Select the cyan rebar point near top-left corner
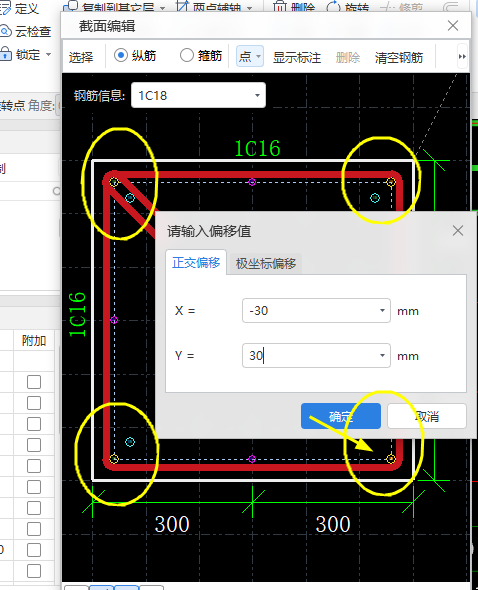478x590 pixels. (130, 198)
